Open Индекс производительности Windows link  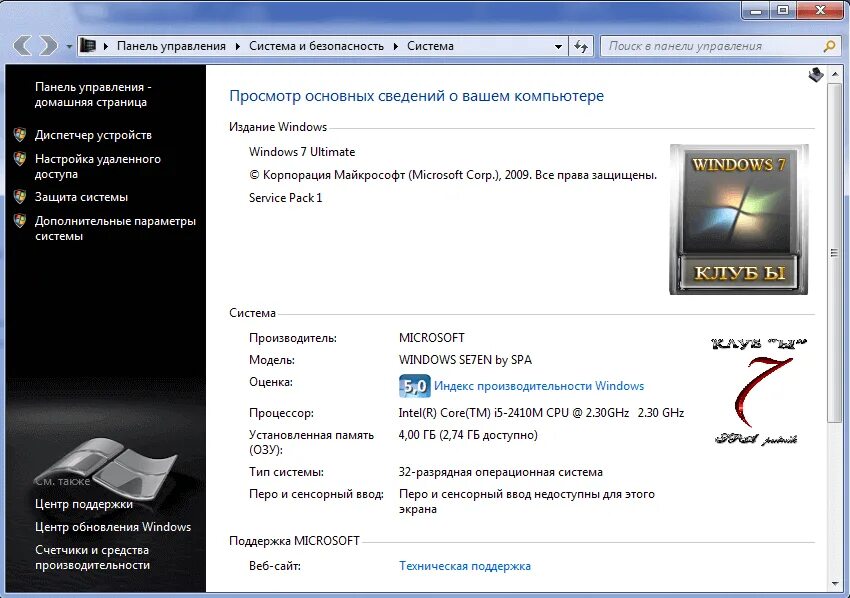(539, 386)
